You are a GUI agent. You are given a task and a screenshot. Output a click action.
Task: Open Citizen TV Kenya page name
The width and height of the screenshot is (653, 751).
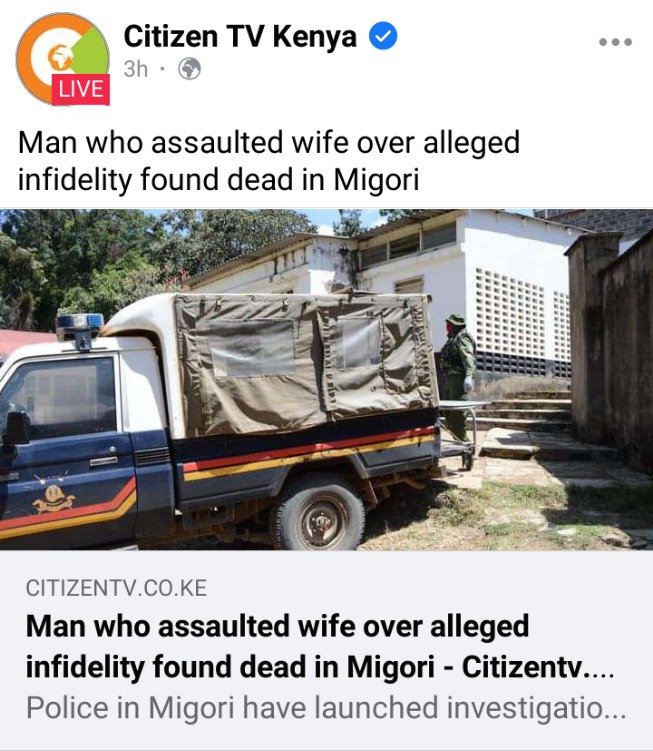(240, 36)
